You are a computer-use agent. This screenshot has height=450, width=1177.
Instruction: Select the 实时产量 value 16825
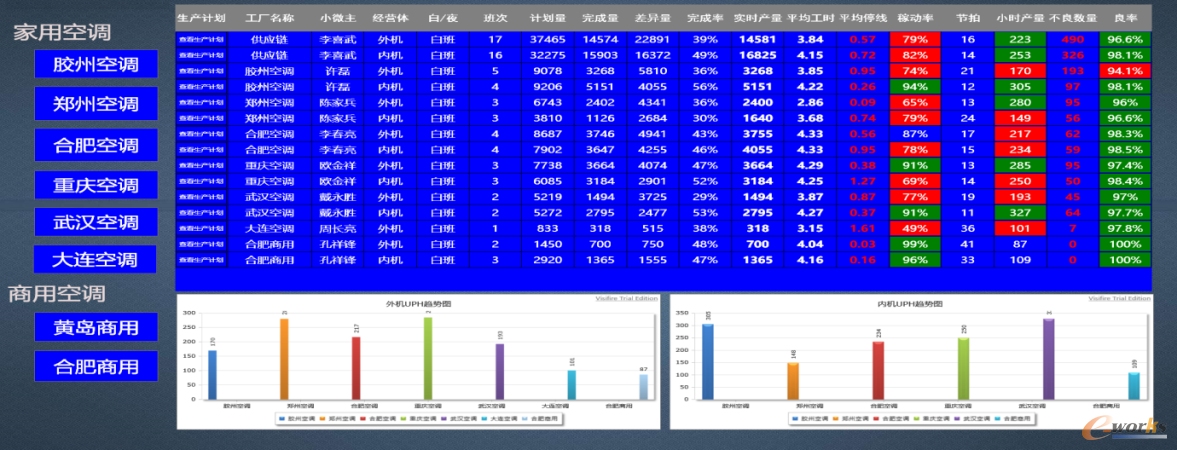pyautogui.click(x=758, y=55)
